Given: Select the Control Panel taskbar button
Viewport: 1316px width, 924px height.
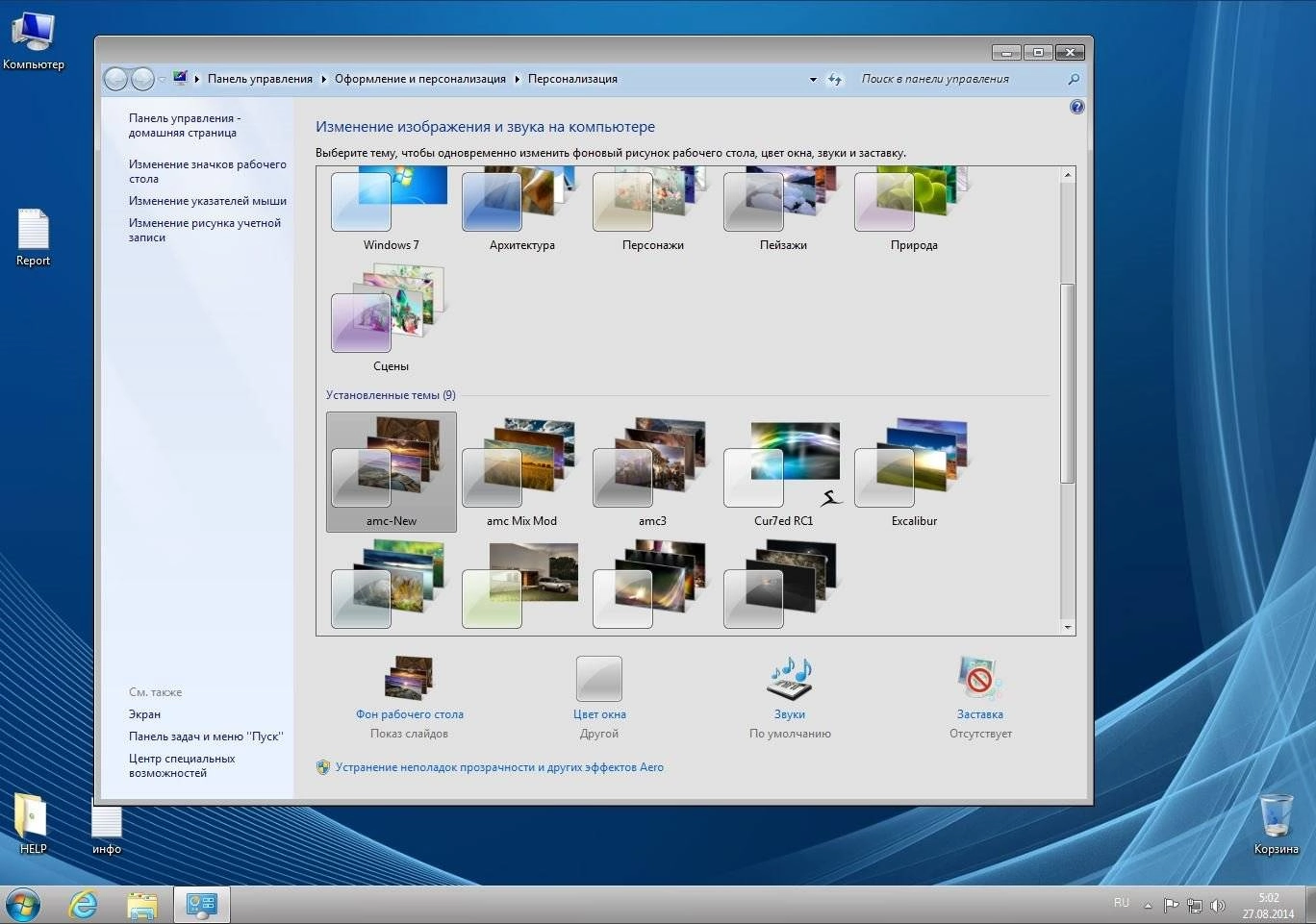Looking at the screenshot, I should coord(202,905).
